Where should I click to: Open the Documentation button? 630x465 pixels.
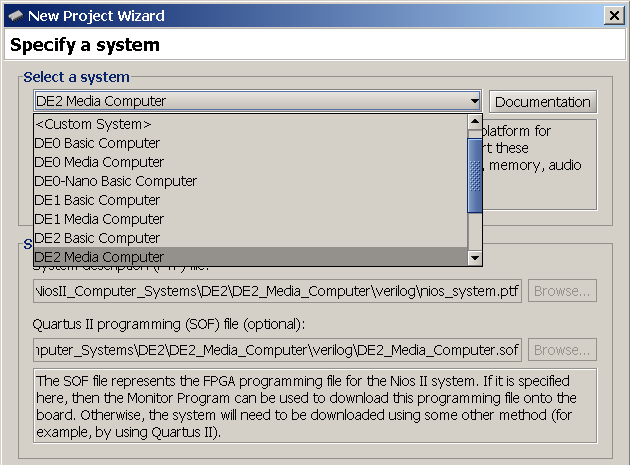point(542,102)
